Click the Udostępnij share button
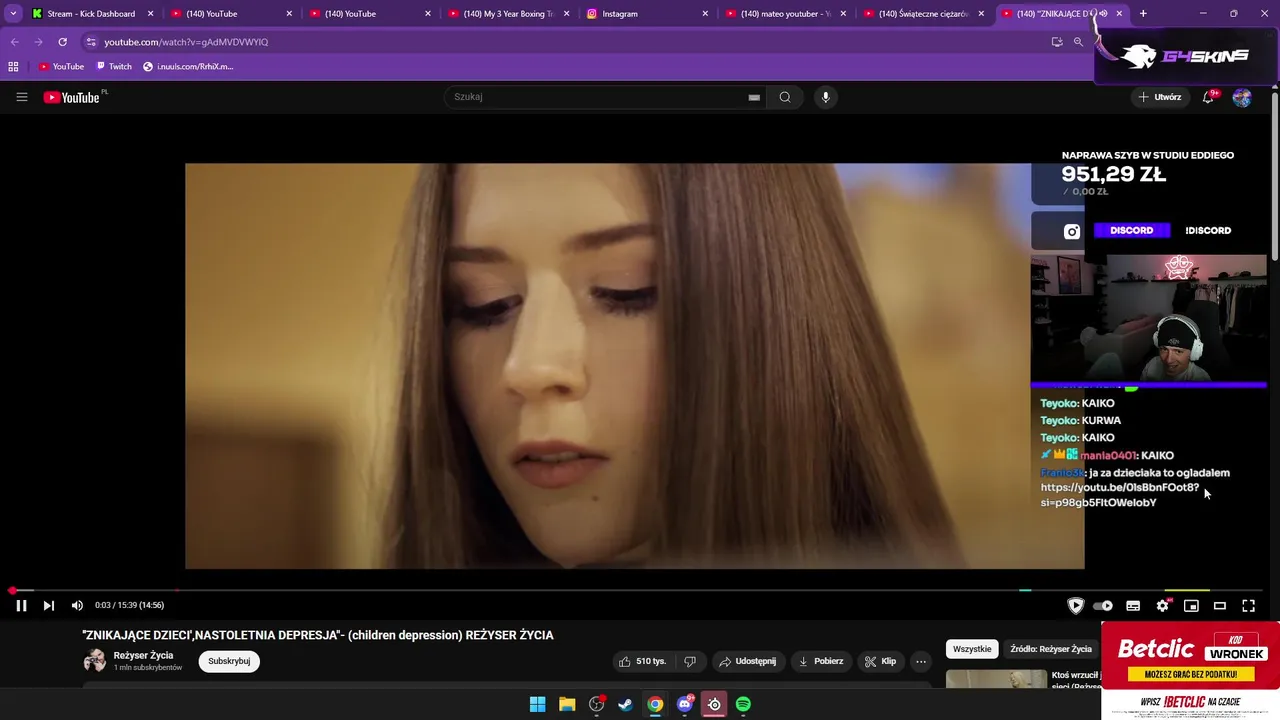The width and height of the screenshot is (1280, 720). tap(748, 661)
